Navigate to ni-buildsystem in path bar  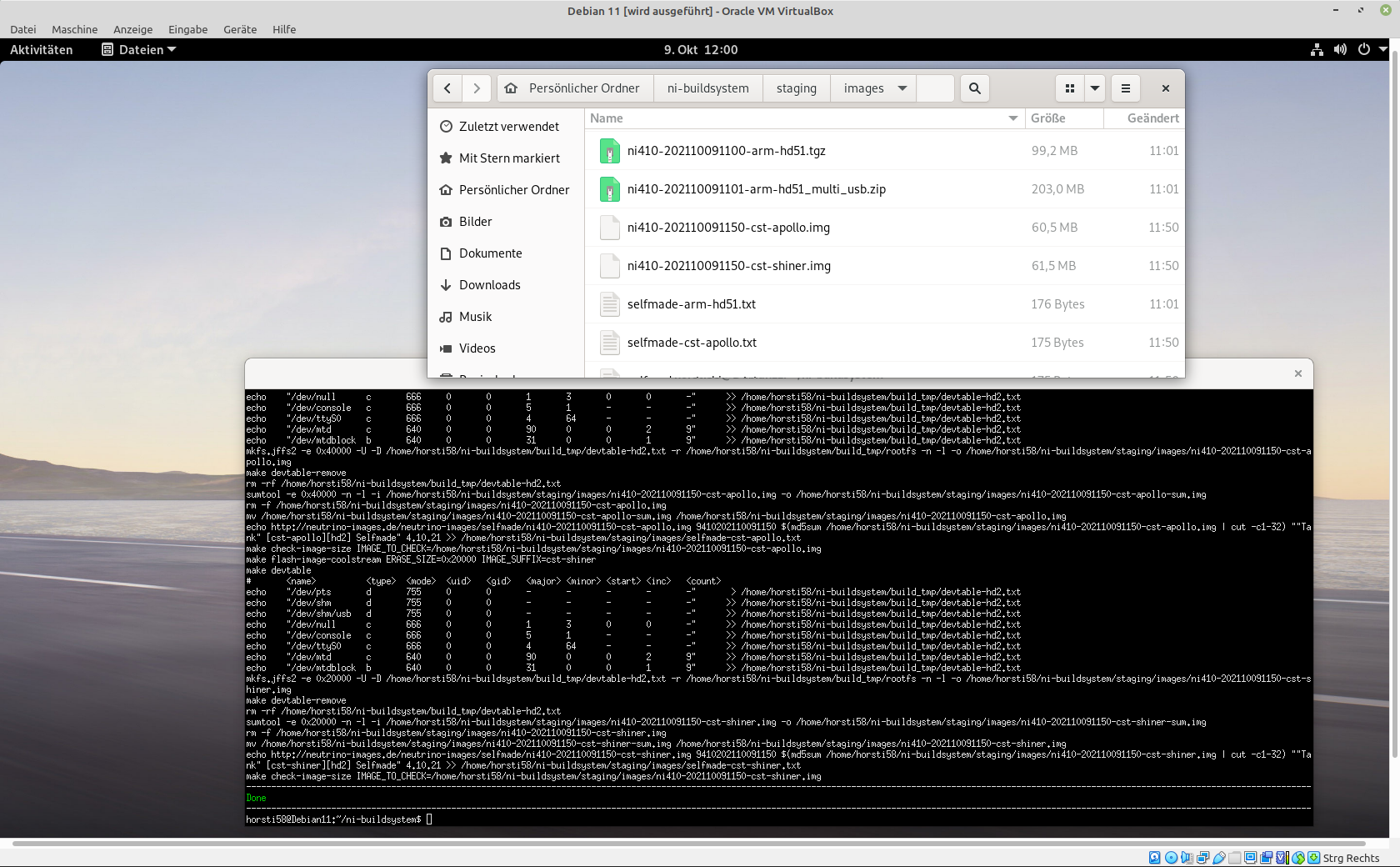coord(707,88)
